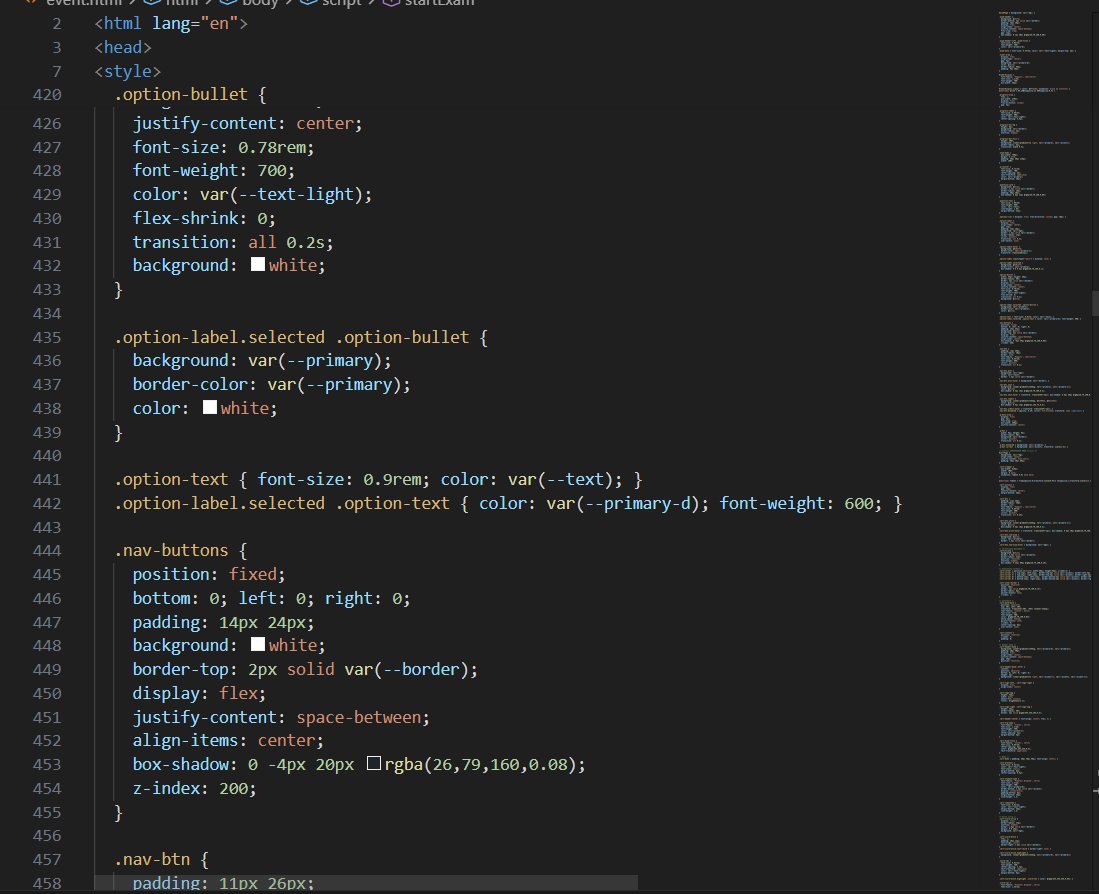
Task: Click 'transition: all 0.2s;' declaration
Action: coord(233,242)
